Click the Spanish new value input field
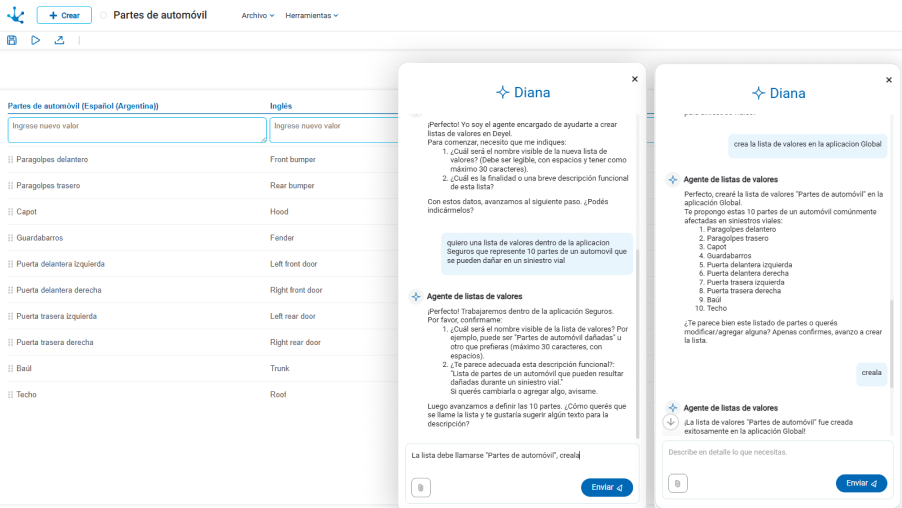Viewport: 902px width, 508px height. tap(137, 130)
